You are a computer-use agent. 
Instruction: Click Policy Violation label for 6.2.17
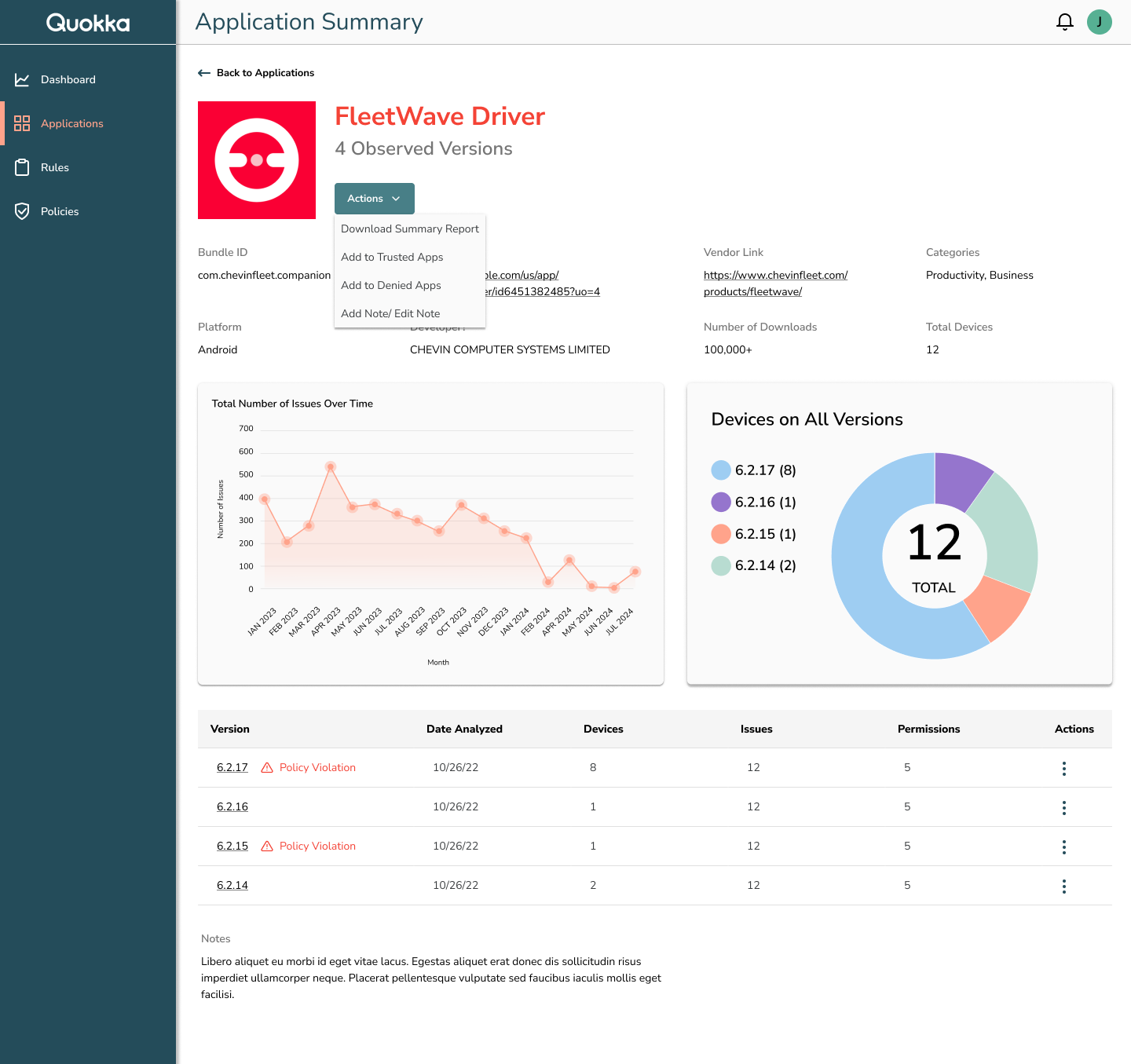pyautogui.click(x=317, y=767)
